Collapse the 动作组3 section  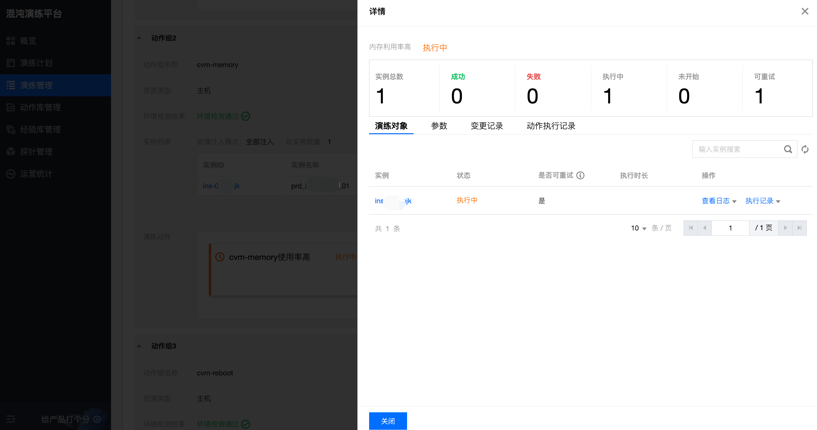click(139, 346)
